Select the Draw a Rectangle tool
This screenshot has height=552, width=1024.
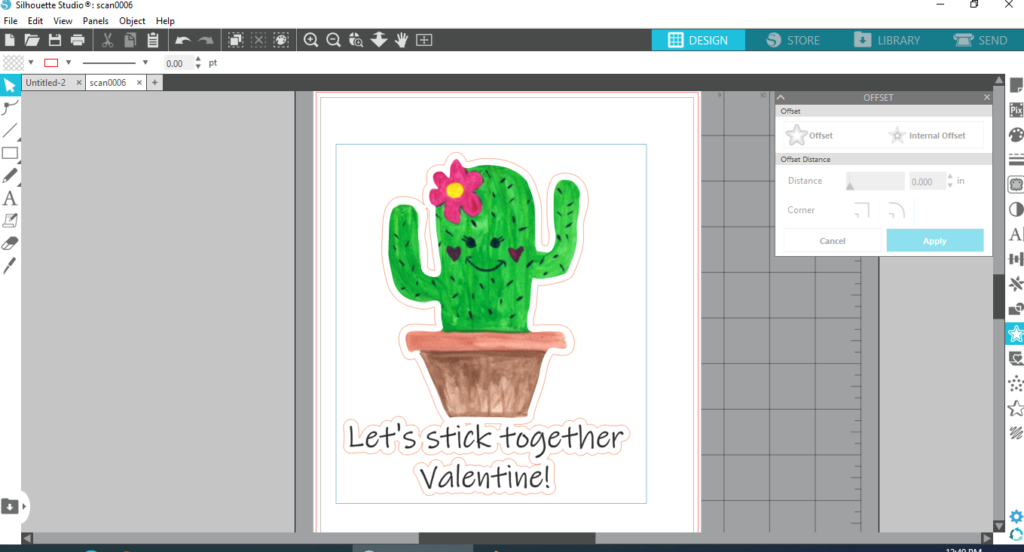tap(10, 153)
